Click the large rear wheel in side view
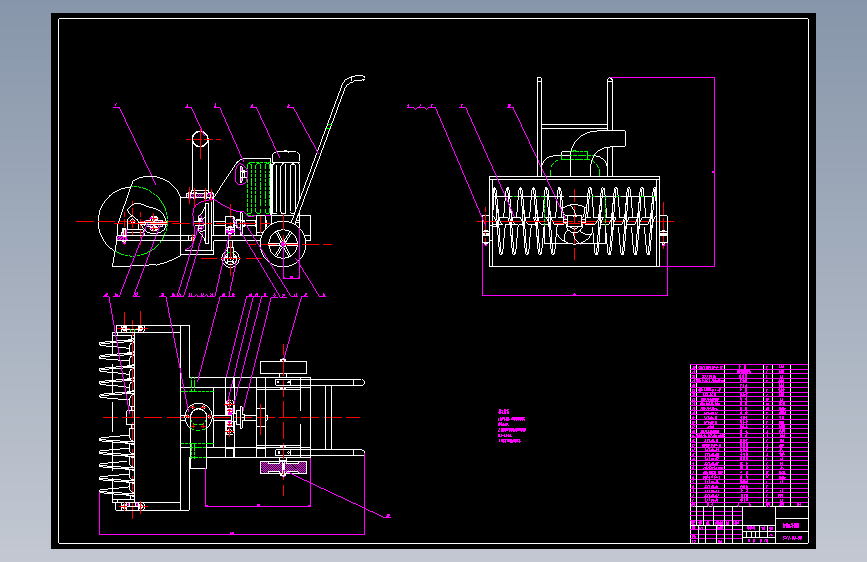Screen dimensions: 867x562 click(x=284, y=244)
